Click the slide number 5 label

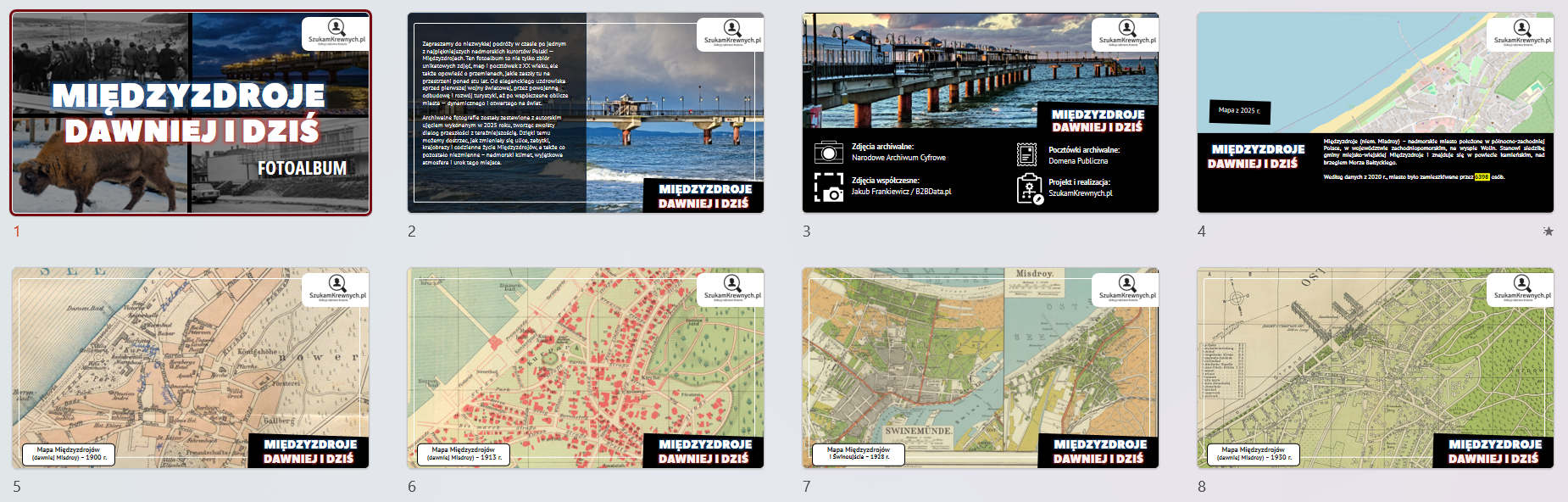17,487
